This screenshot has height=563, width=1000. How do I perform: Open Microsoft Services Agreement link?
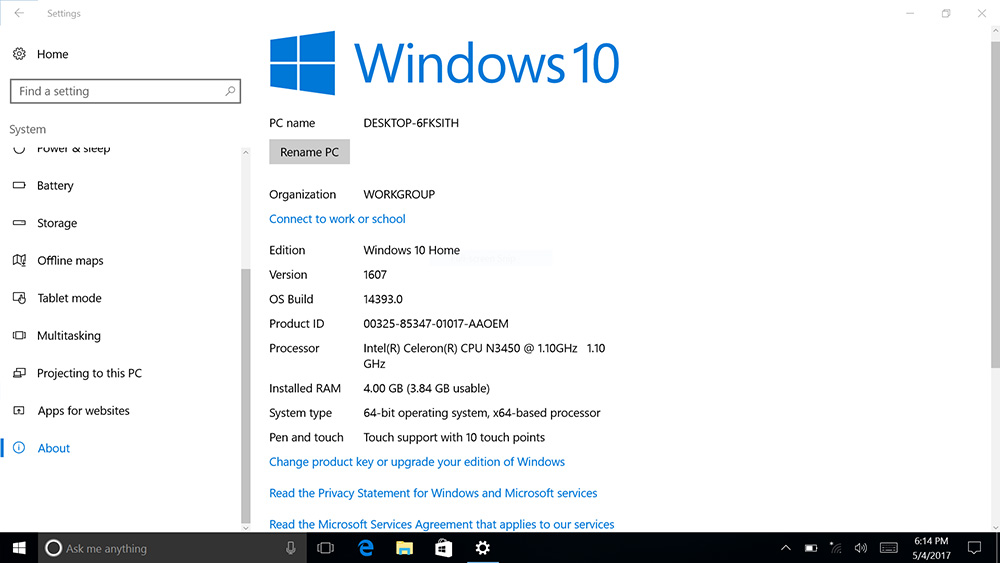[441, 524]
